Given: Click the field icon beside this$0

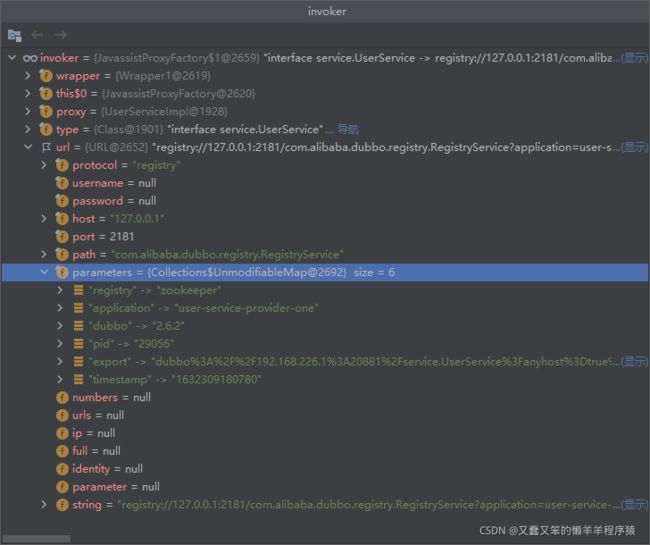Looking at the screenshot, I should click(x=46, y=94).
